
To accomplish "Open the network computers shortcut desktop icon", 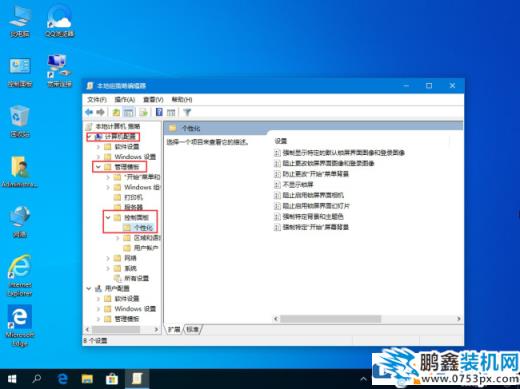I will pos(60,71).
